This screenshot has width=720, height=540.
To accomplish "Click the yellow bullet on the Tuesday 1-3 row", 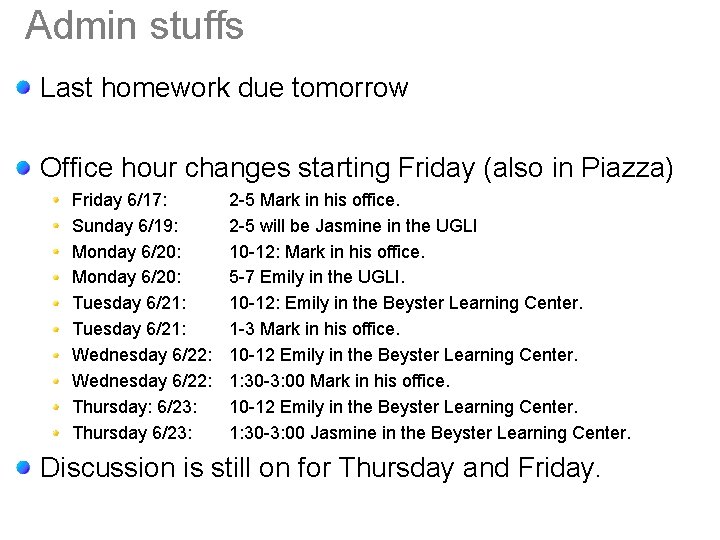I will tap(60, 329).
